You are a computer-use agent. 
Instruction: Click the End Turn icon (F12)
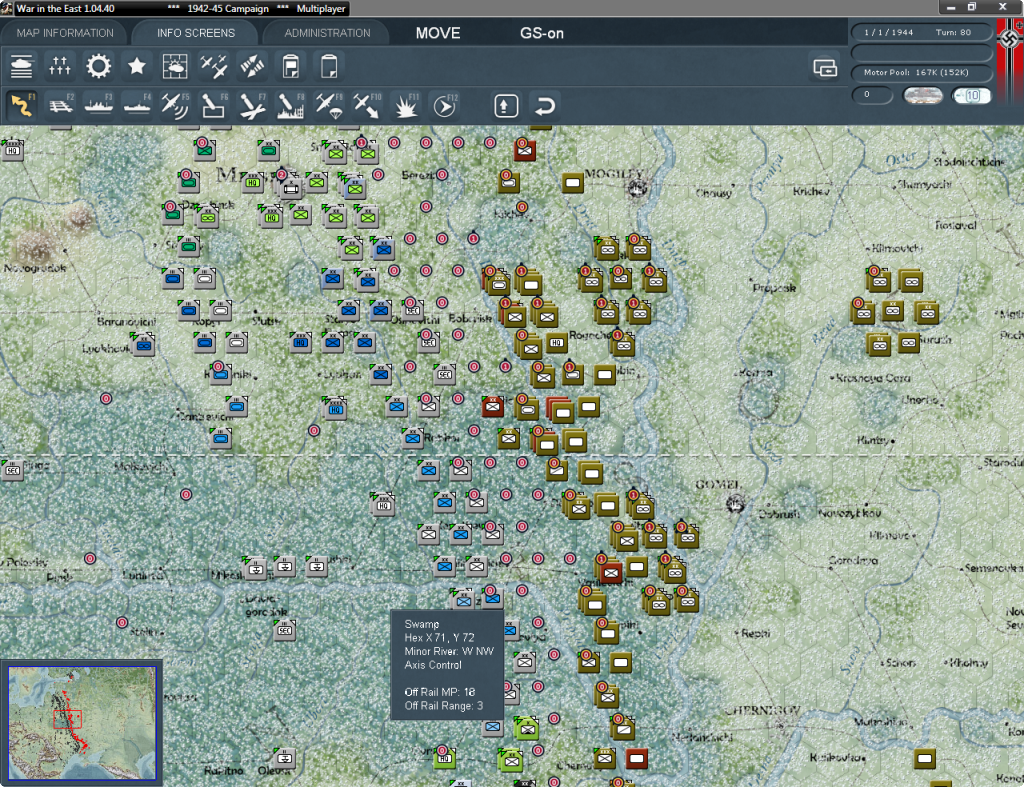pyautogui.click(x=445, y=106)
